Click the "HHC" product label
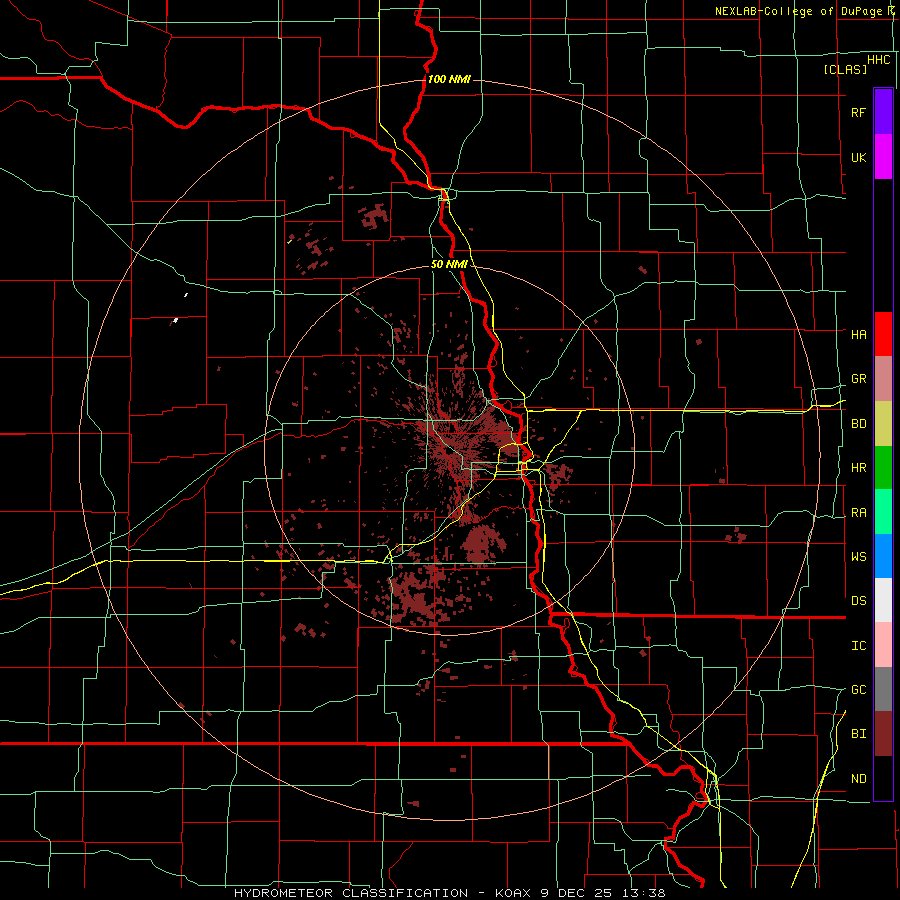Image resolution: width=900 pixels, height=900 pixels. point(879,60)
